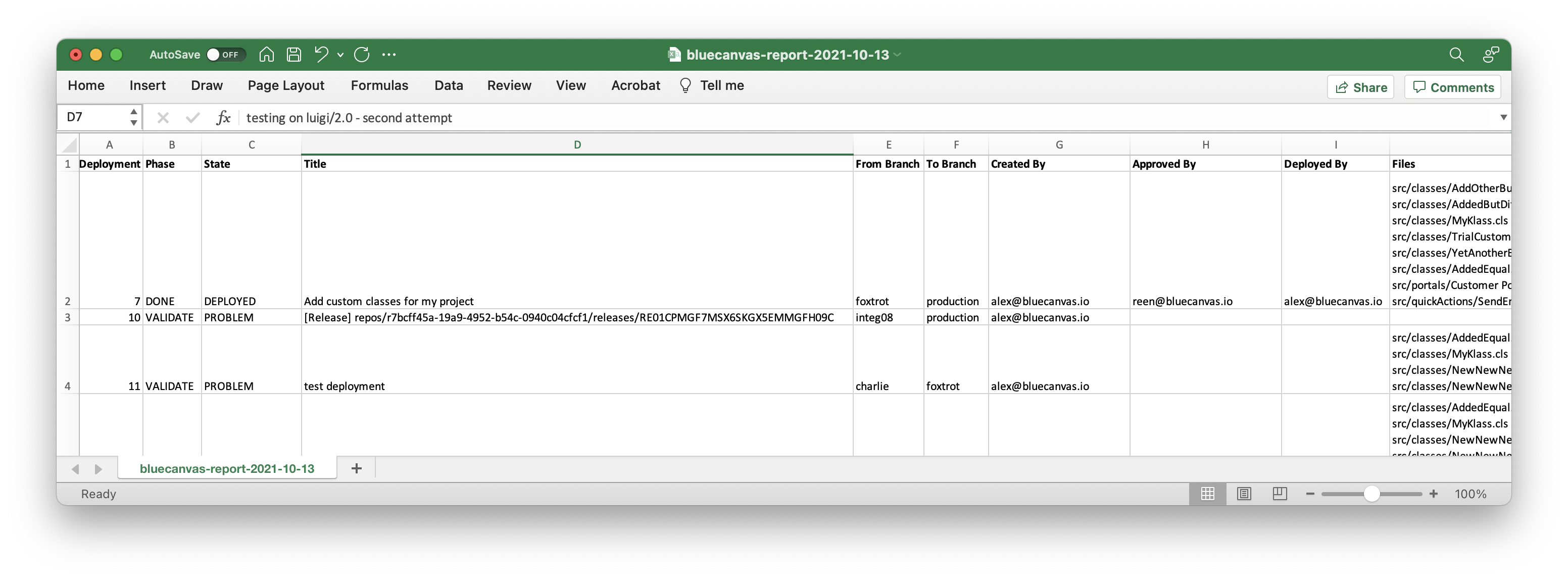Toggle the AutoSave switch
1568x580 pixels.
pos(225,55)
